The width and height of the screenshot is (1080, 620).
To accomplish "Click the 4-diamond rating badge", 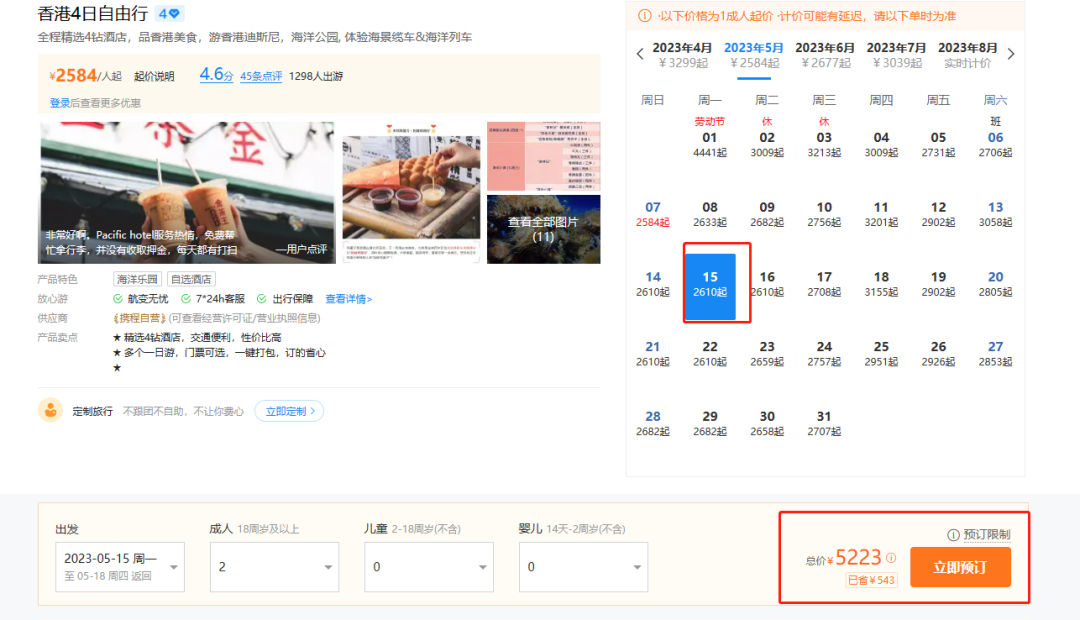I will (x=169, y=14).
